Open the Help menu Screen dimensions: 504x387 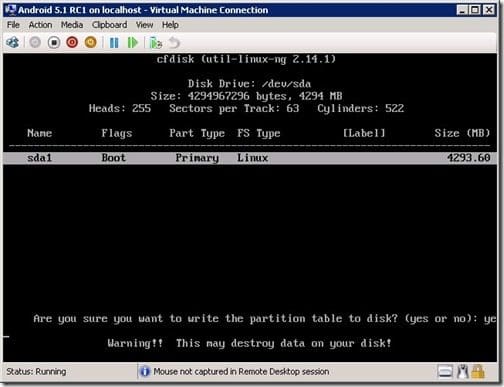point(170,25)
